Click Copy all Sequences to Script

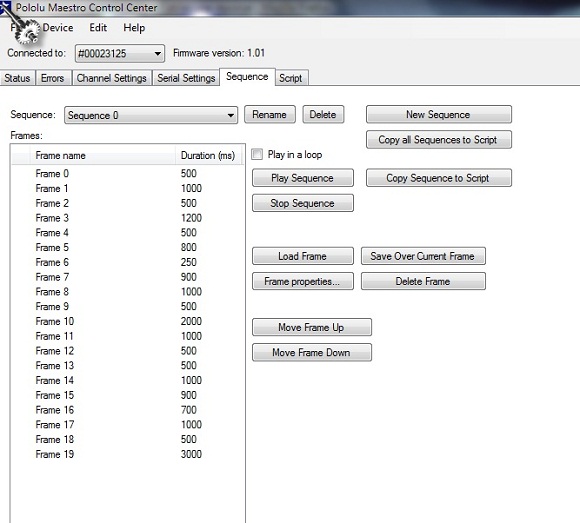[x=438, y=140]
